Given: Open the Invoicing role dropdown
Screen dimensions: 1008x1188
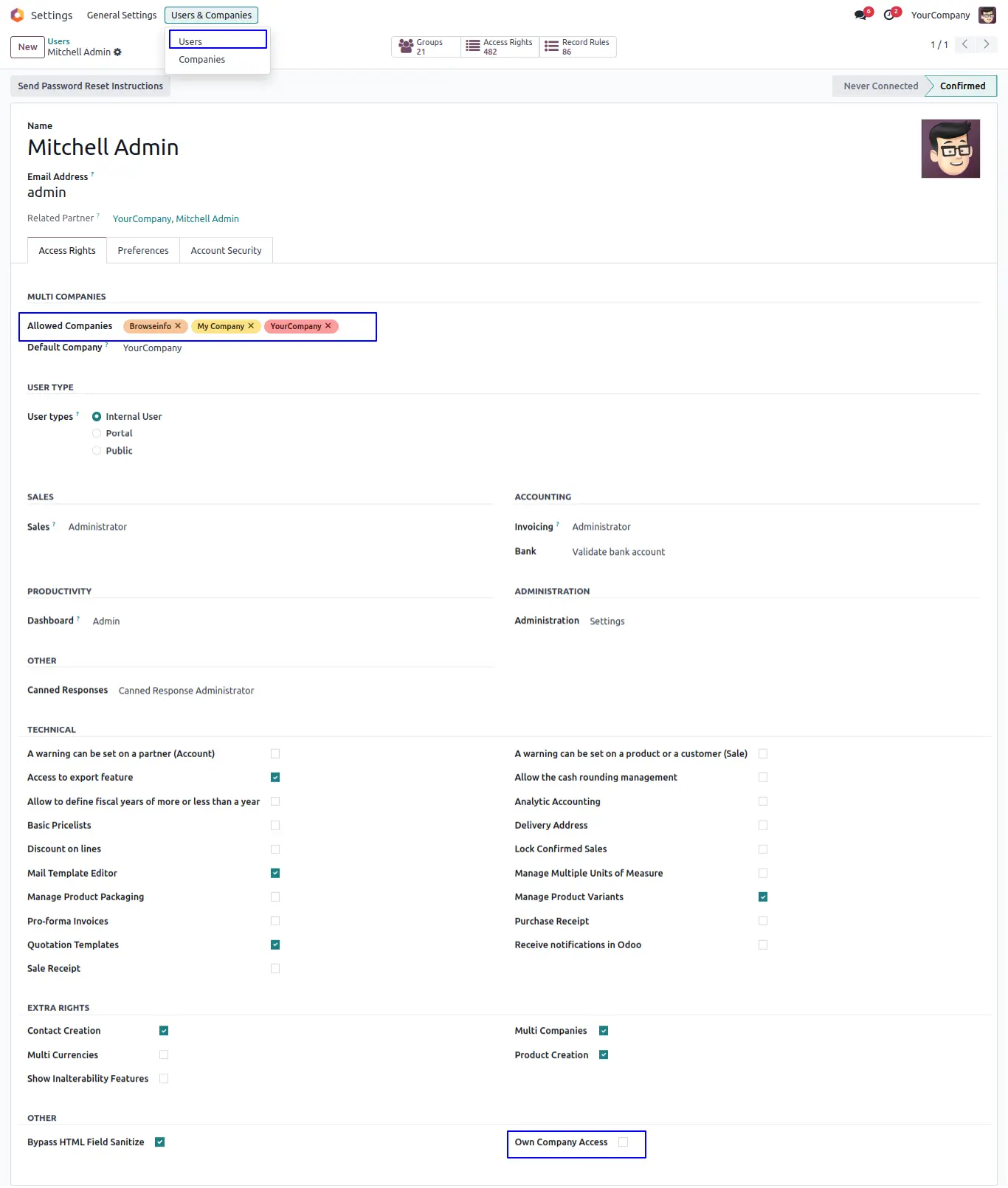Looking at the screenshot, I should [601, 527].
